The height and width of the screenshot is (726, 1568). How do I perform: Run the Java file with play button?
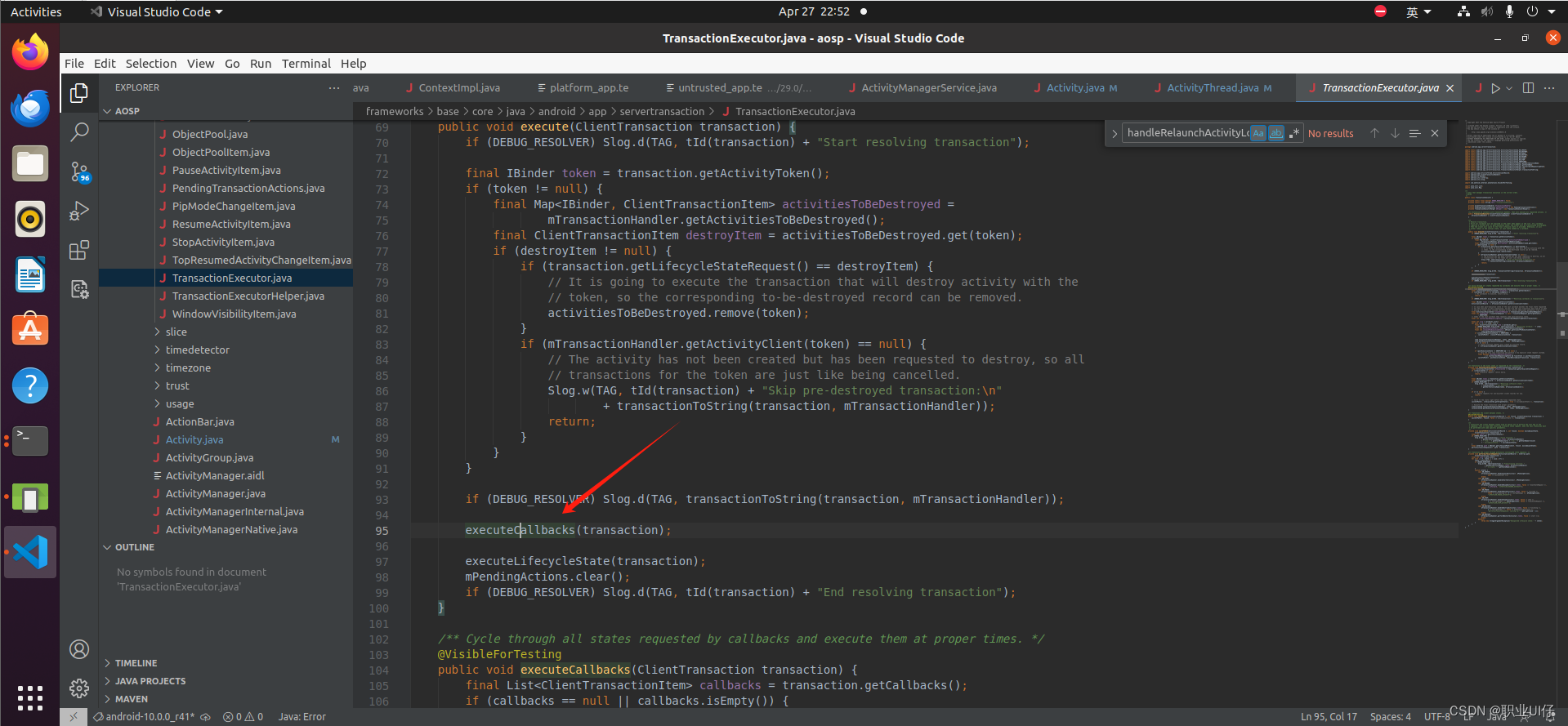[1495, 88]
